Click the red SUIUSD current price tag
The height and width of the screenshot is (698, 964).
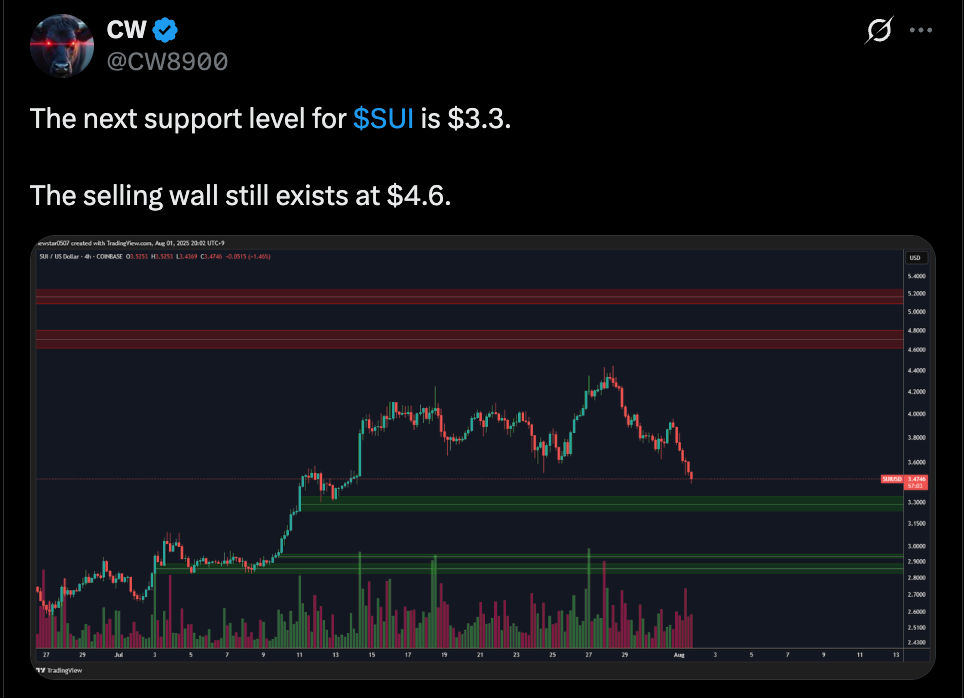tap(904, 482)
